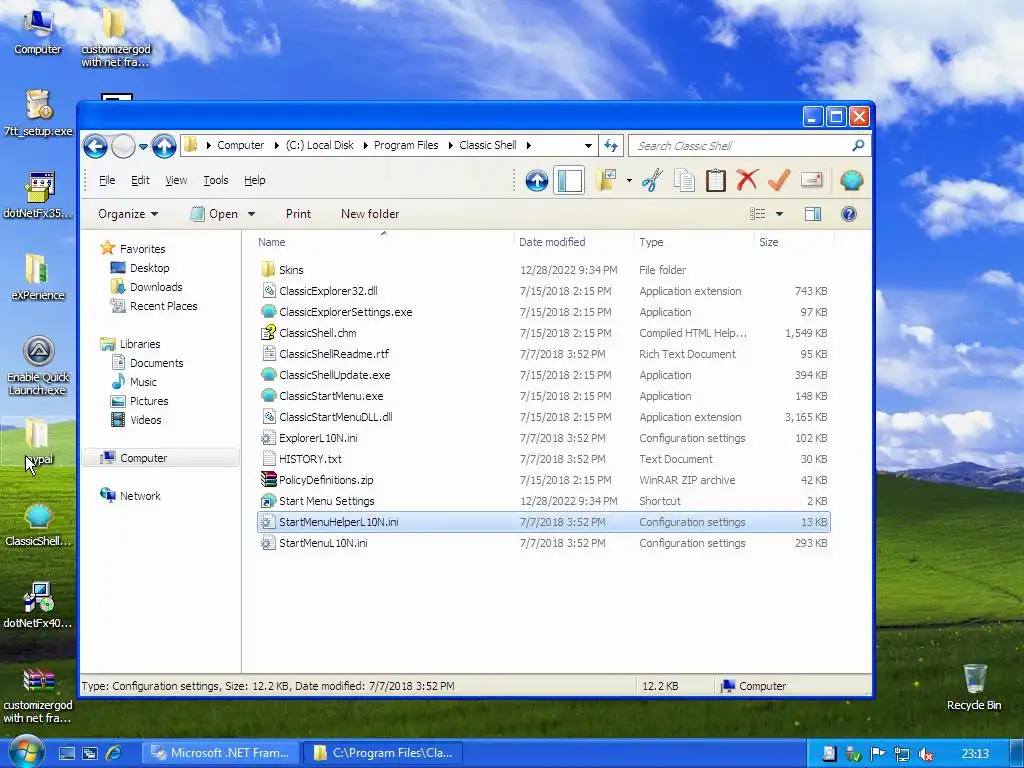Click the Email toolbar icon
This screenshot has height=768, width=1024.
coord(811,180)
